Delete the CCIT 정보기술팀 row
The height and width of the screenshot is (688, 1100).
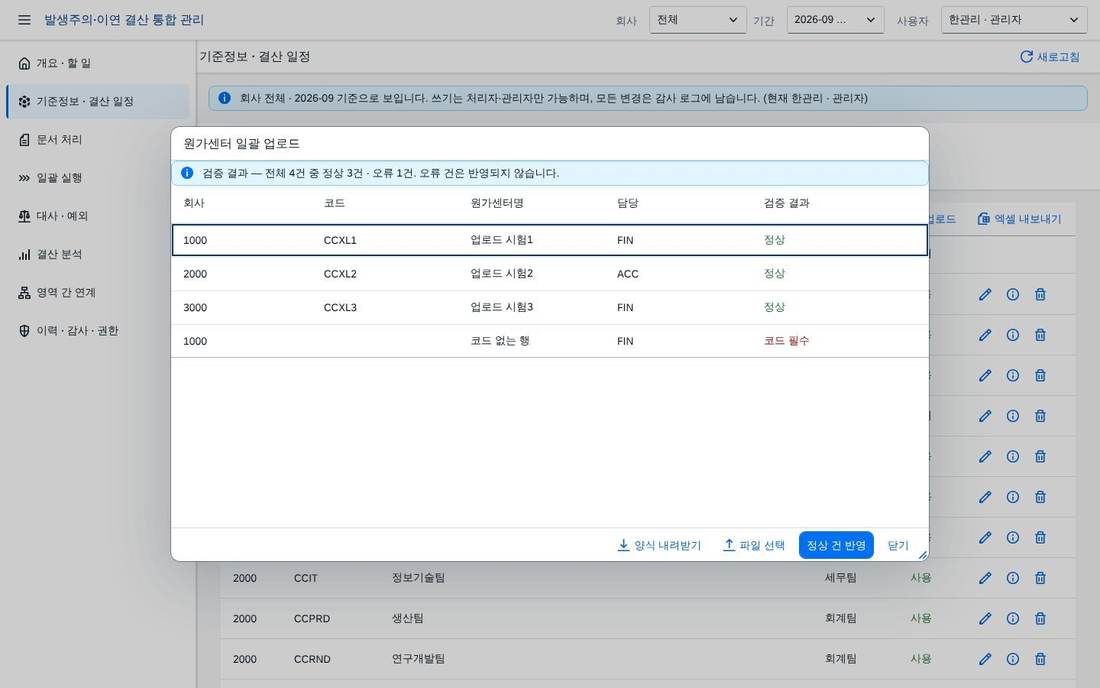click(1040, 578)
